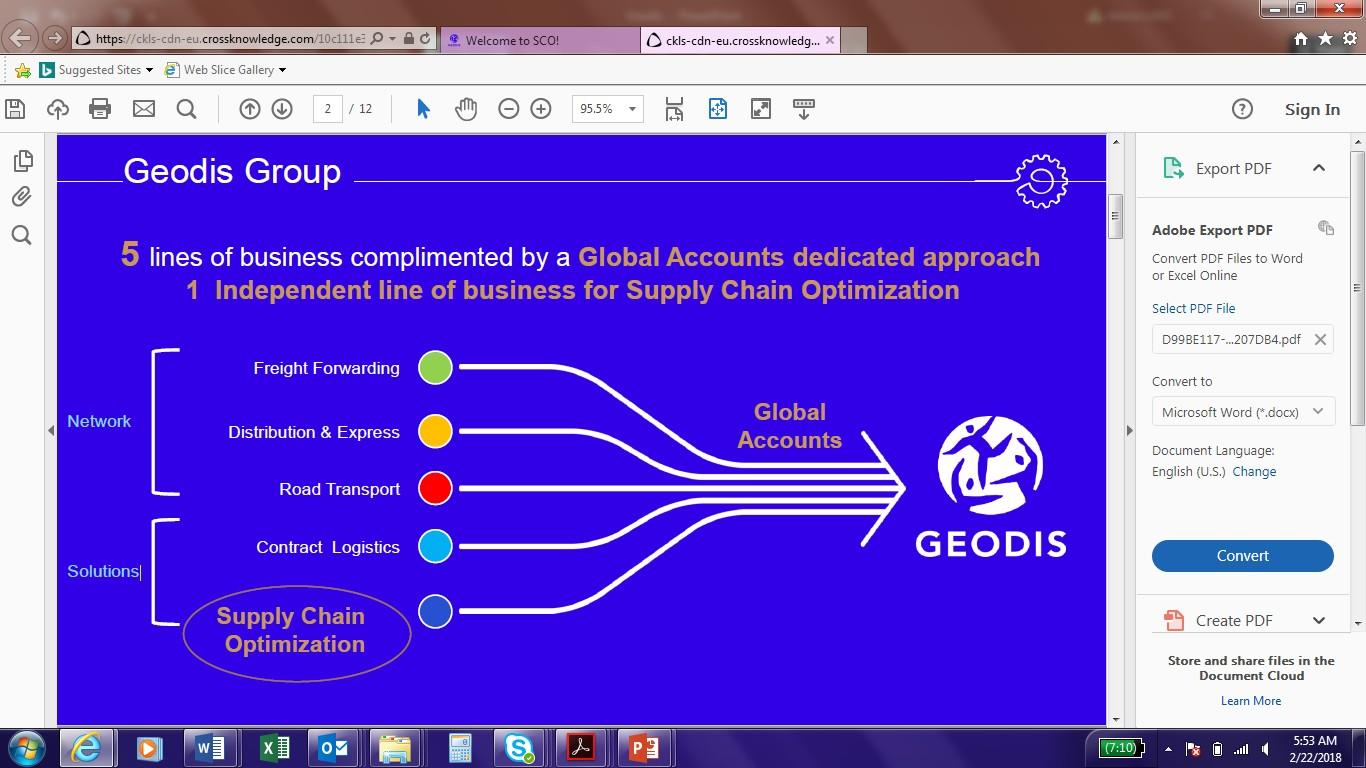Click the page number field

pos(327,109)
